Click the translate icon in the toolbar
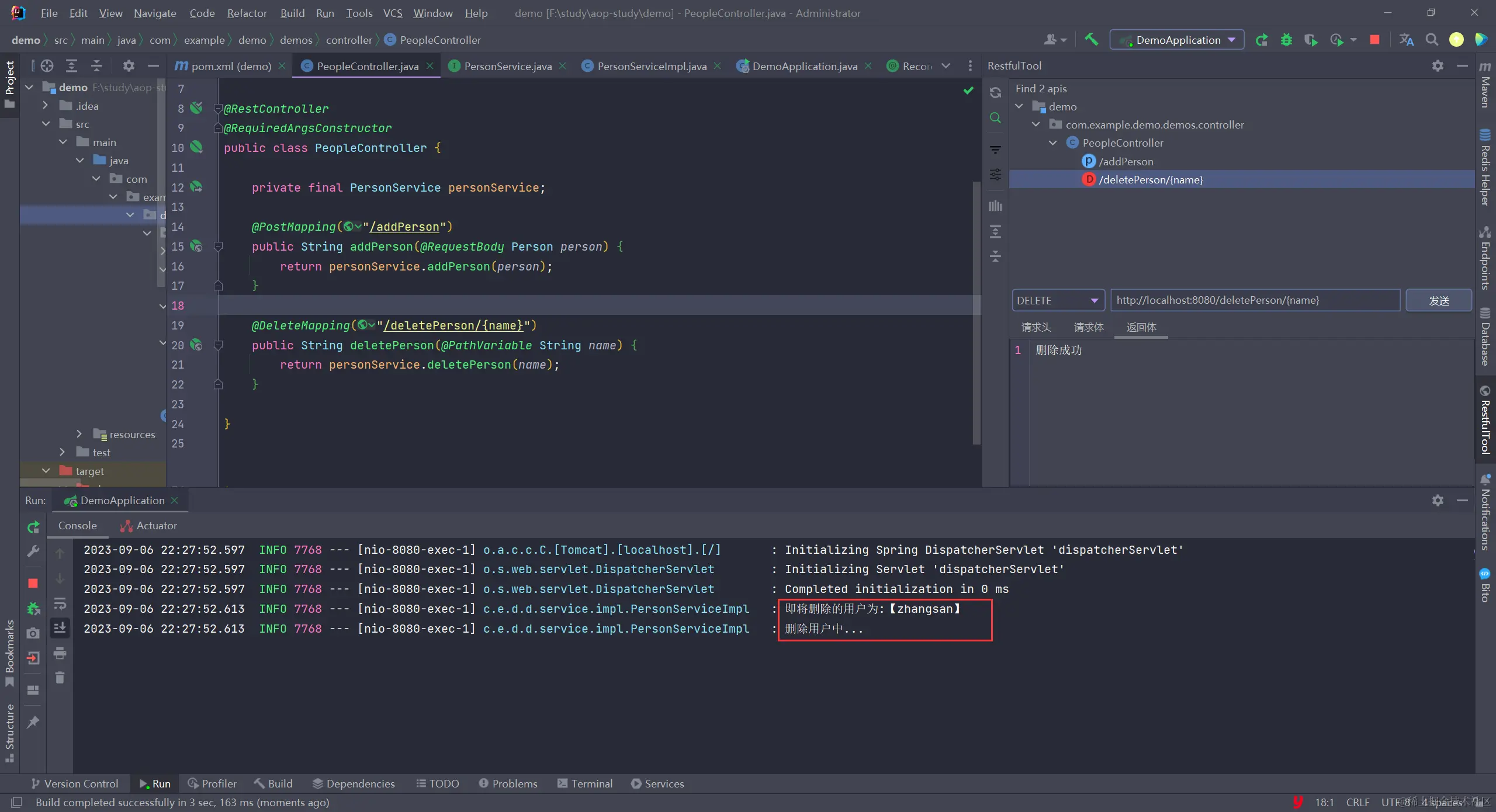This screenshot has height=812, width=1496. click(1407, 40)
